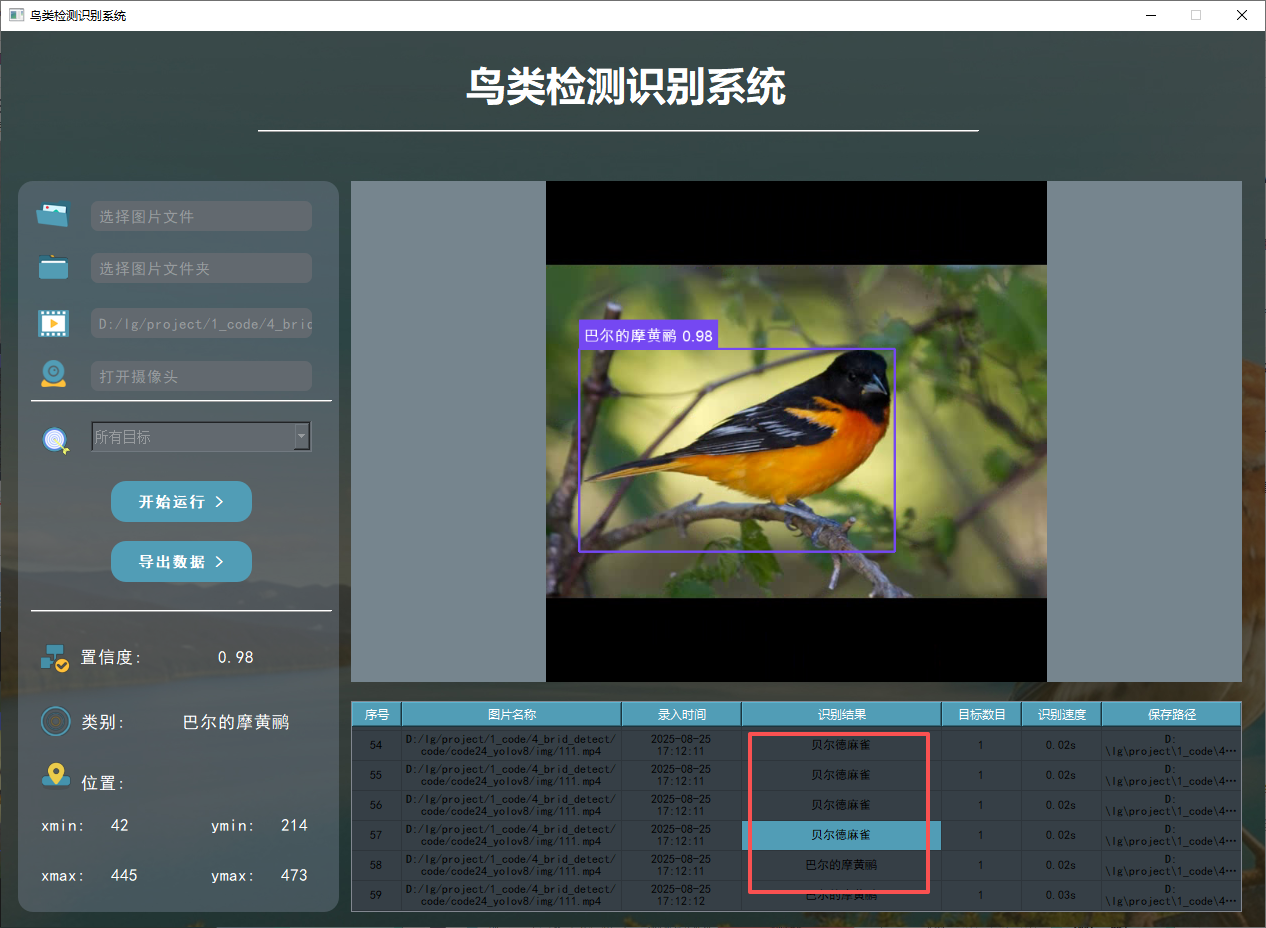This screenshot has height=928, width=1266.
Task: Click the 图片名称 column header
Action: coord(512,714)
